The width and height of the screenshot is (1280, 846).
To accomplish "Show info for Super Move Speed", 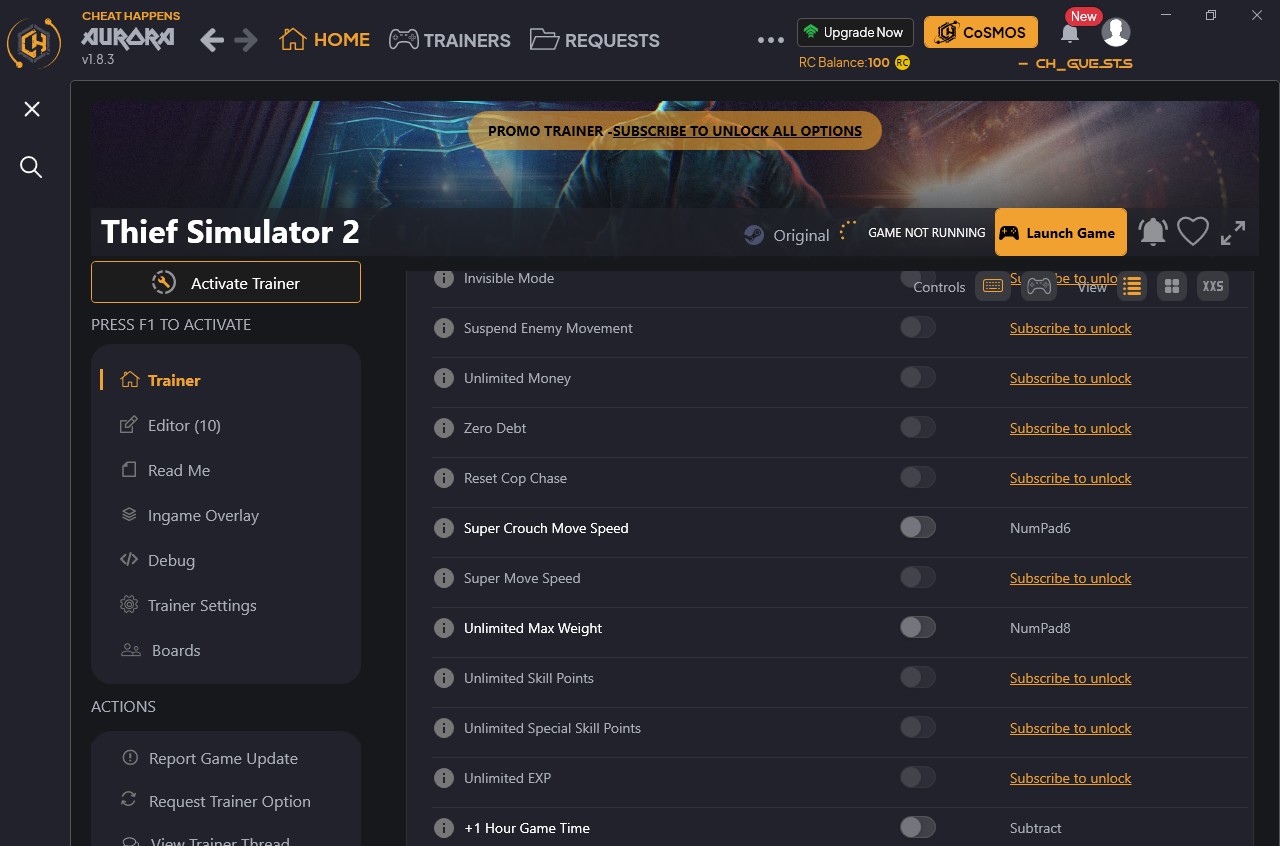I will pos(444,578).
